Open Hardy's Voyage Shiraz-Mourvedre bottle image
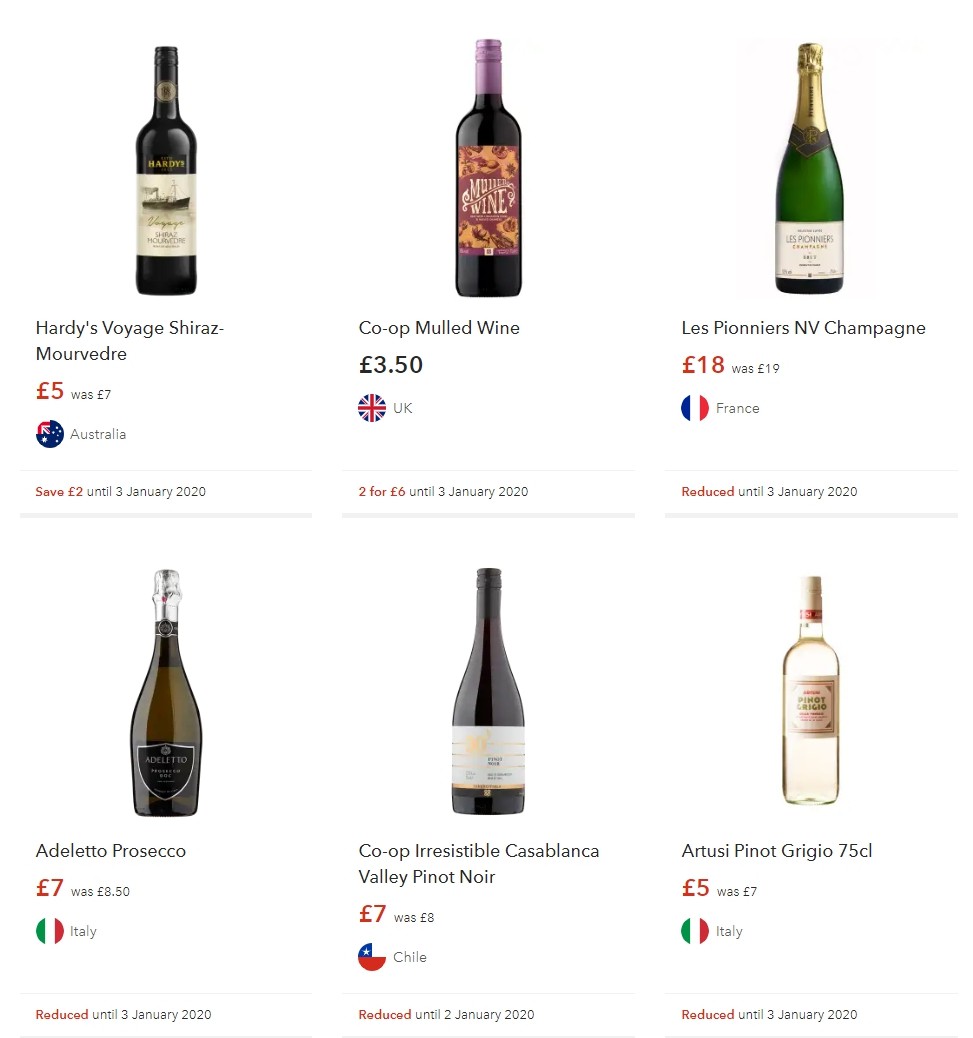973x1038 pixels. [x=166, y=170]
